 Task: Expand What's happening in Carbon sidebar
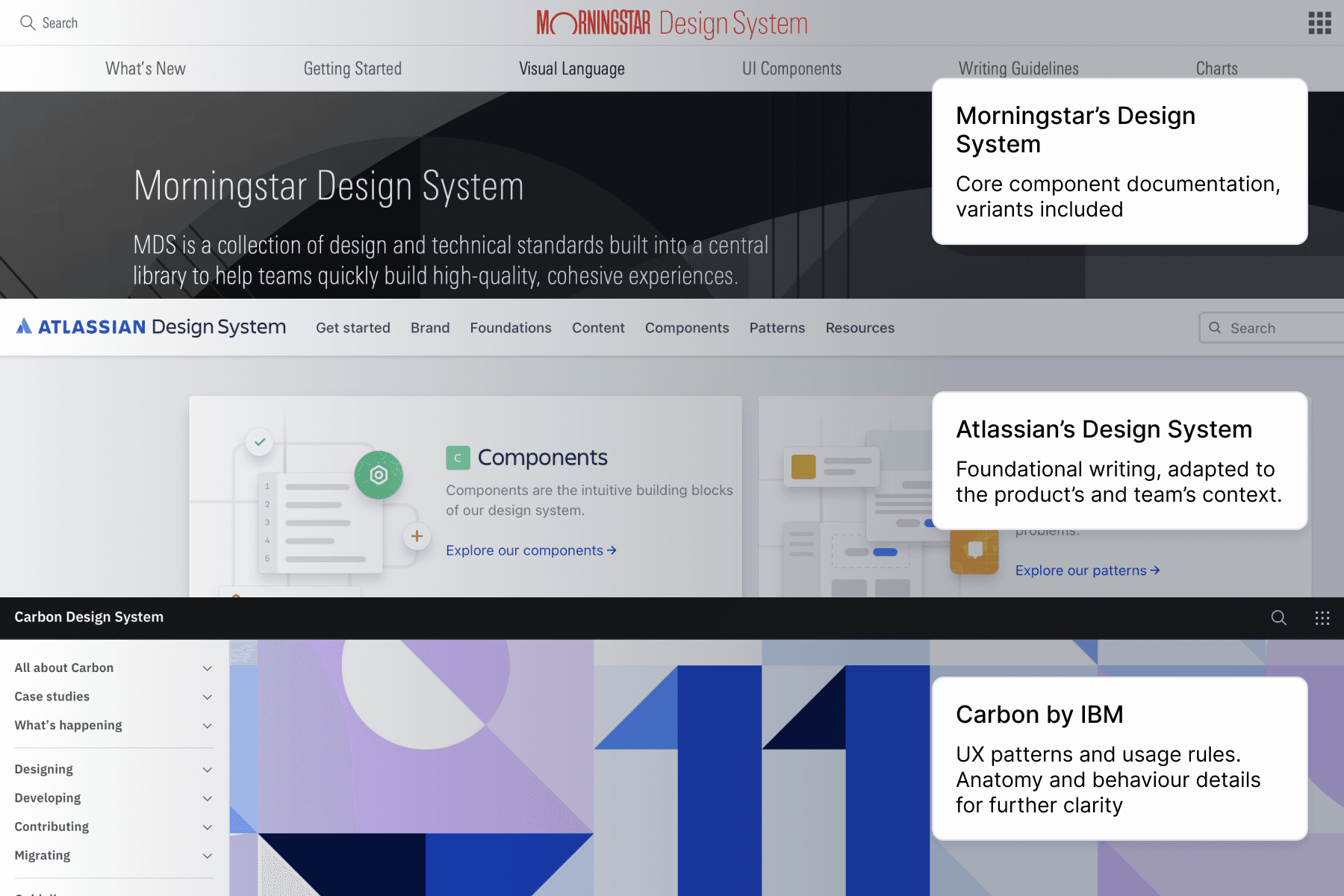[113, 726]
